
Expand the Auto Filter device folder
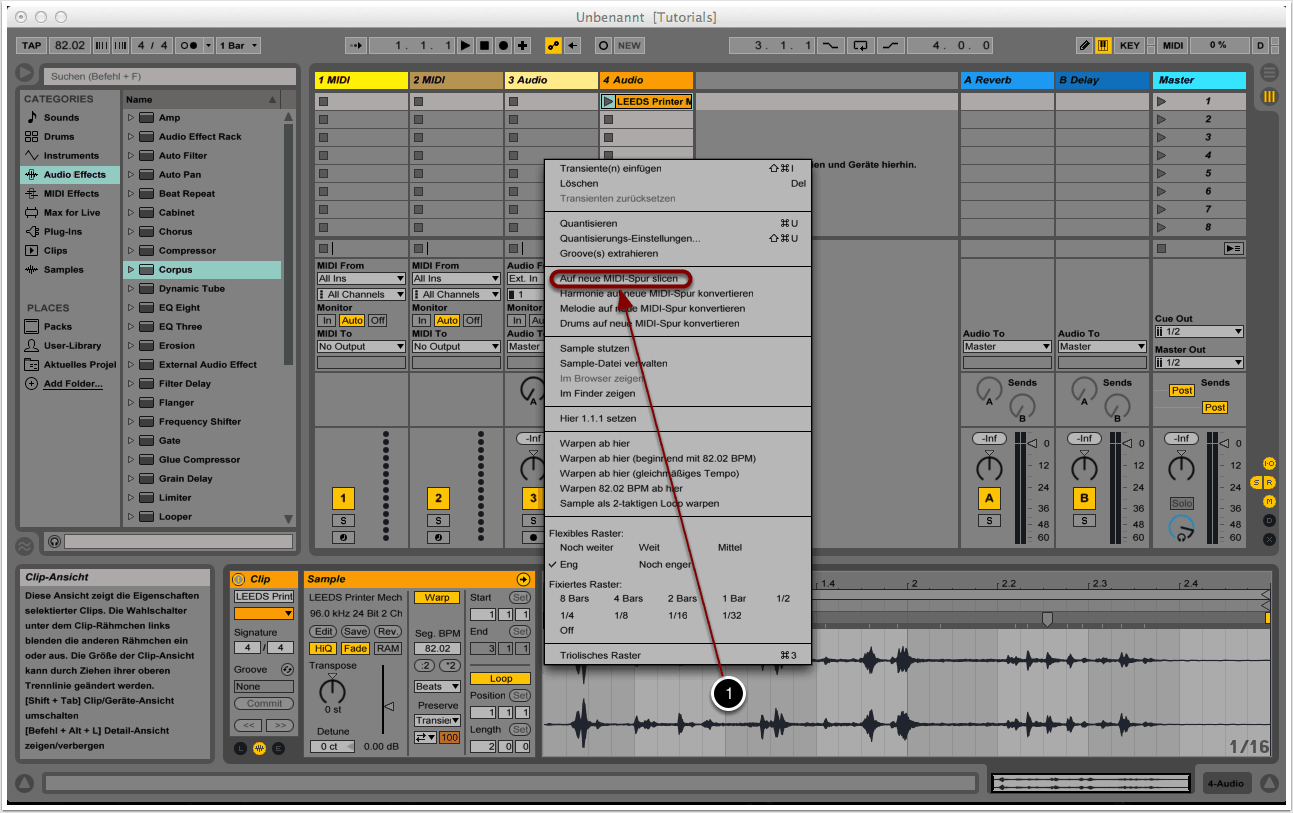pyautogui.click(x=130, y=155)
